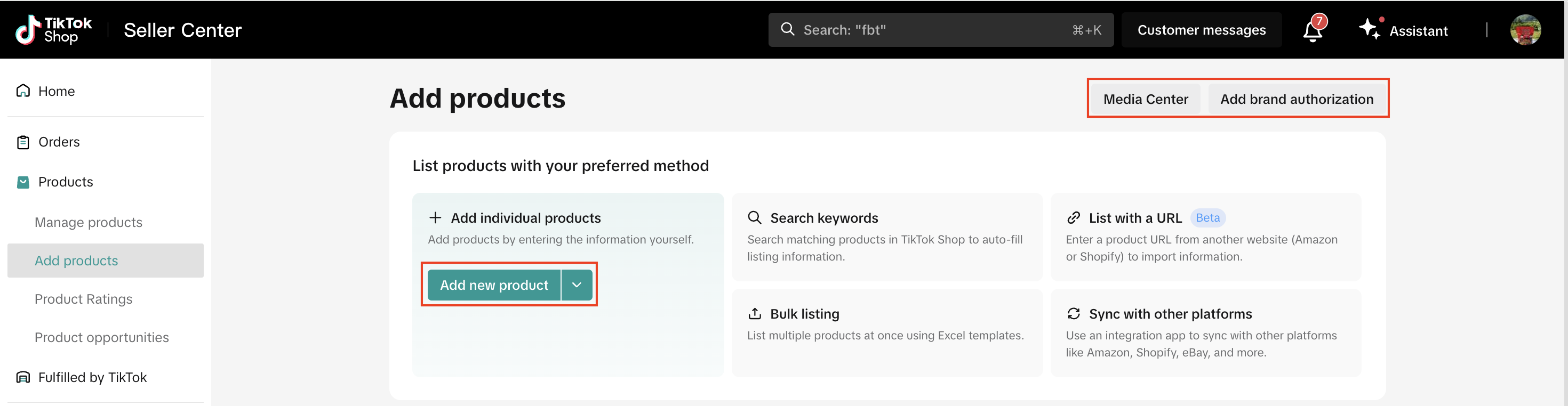Expand the Add new product dropdown arrow
The image size is (1568, 406).
pos(577,285)
